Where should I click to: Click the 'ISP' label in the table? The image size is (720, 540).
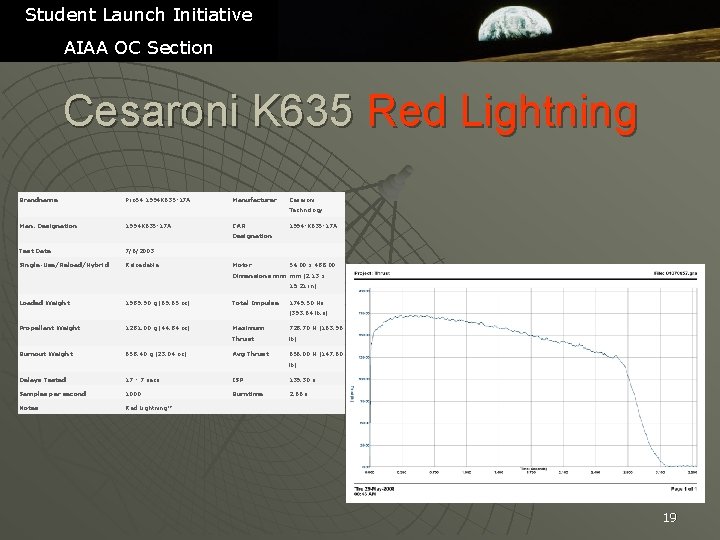237,380
